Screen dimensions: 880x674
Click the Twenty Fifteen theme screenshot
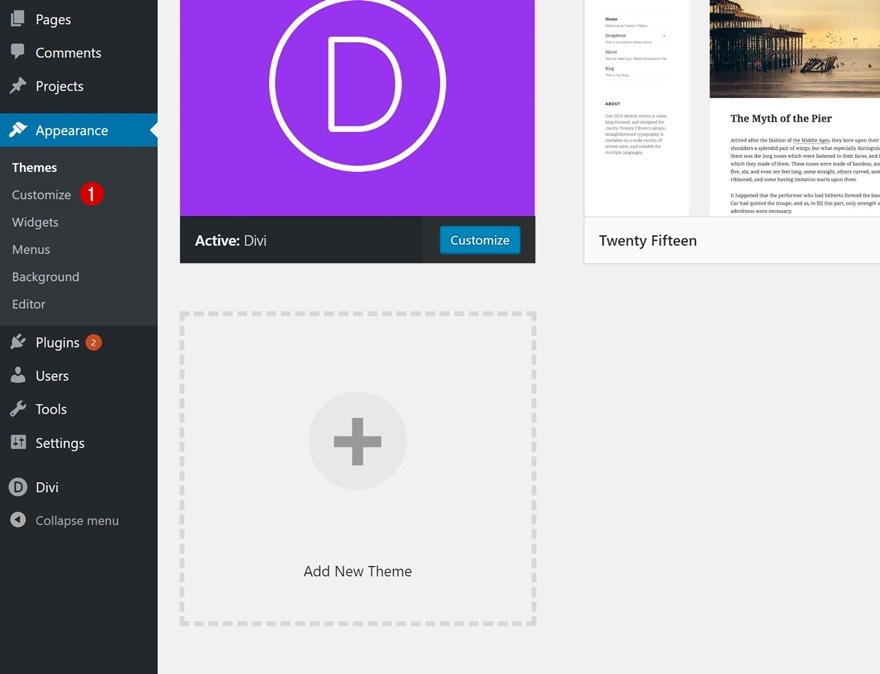click(732, 108)
